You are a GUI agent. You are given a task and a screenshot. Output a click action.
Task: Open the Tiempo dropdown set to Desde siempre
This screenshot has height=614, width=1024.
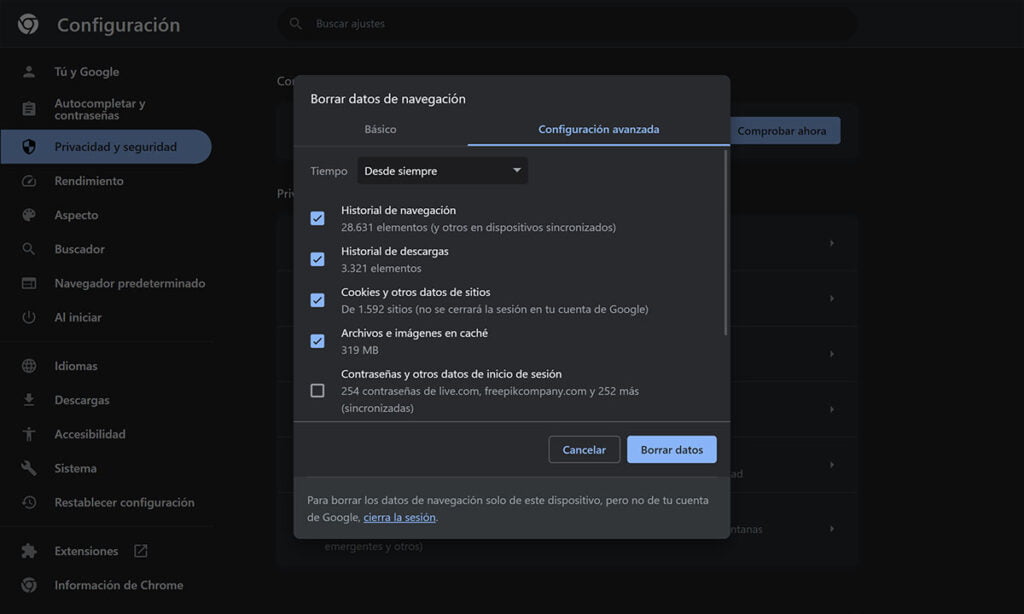pos(442,170)
